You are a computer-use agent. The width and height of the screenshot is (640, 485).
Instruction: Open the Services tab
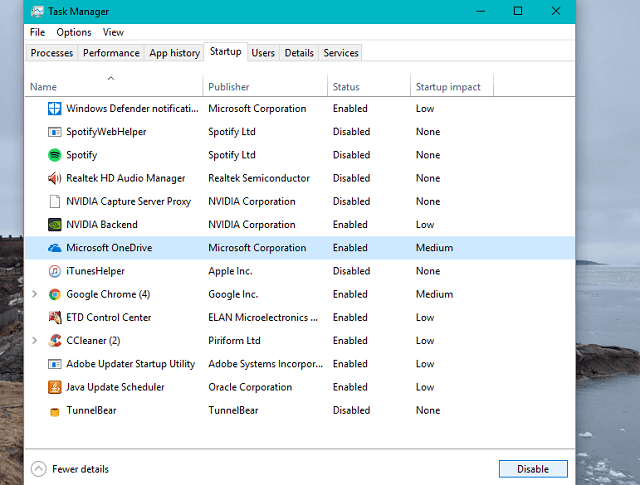(x=341, y=53)
